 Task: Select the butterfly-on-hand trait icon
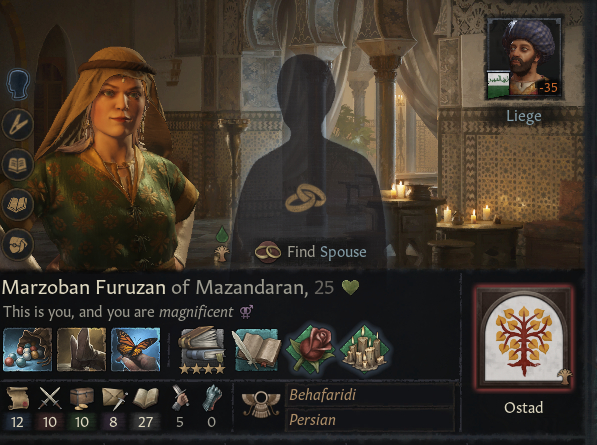point(136,349)
